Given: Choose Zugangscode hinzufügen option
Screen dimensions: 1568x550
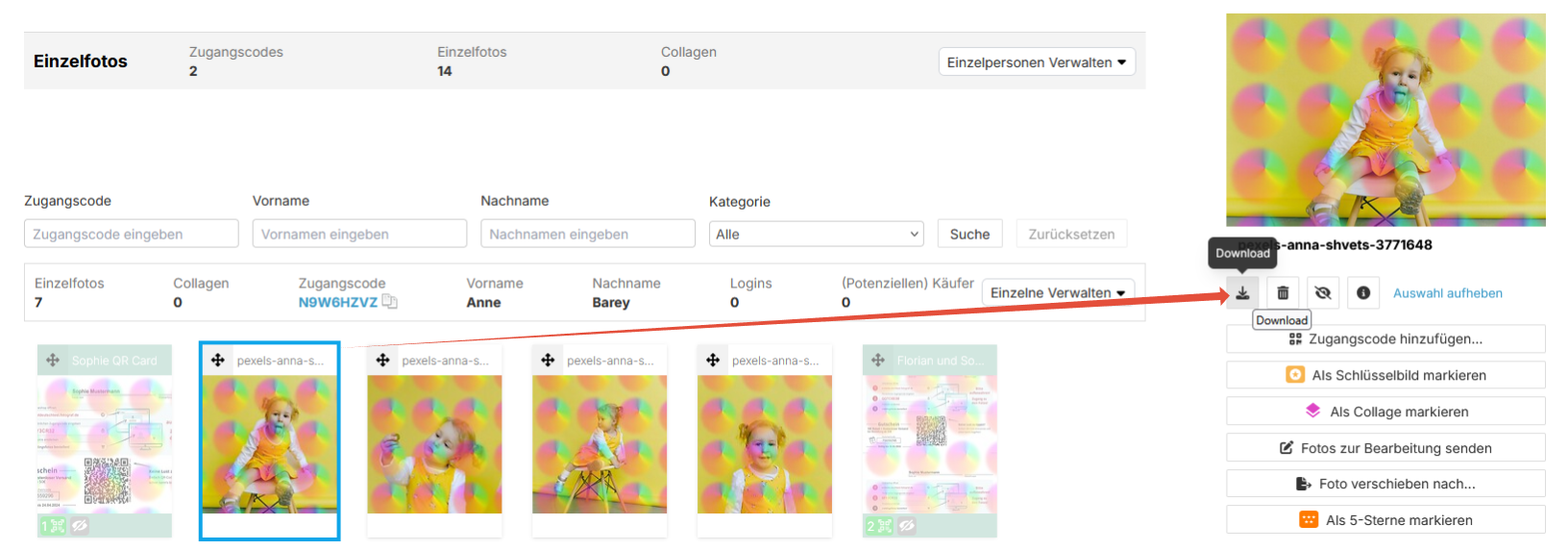Looking at the screenshot, I should 1385,338.
